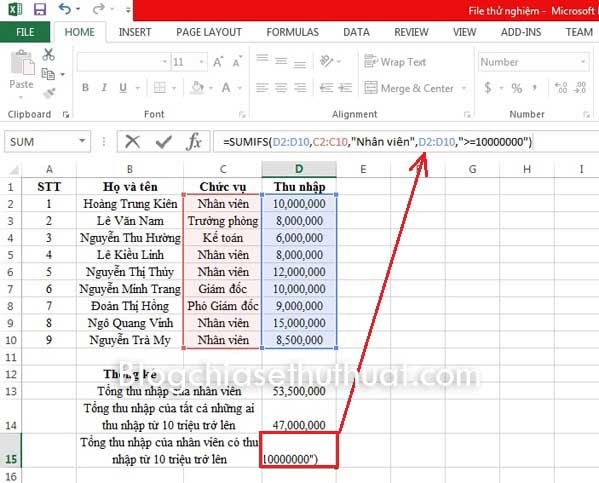Click the Format Painter brush icon
Image resolution: width=599 pixels, height=483 pixels.
click(49, 92)
